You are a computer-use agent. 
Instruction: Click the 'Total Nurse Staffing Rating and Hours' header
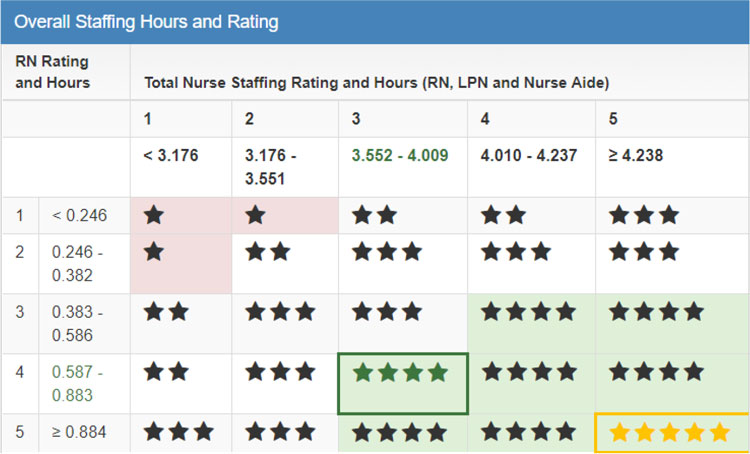tap(377, 83)
